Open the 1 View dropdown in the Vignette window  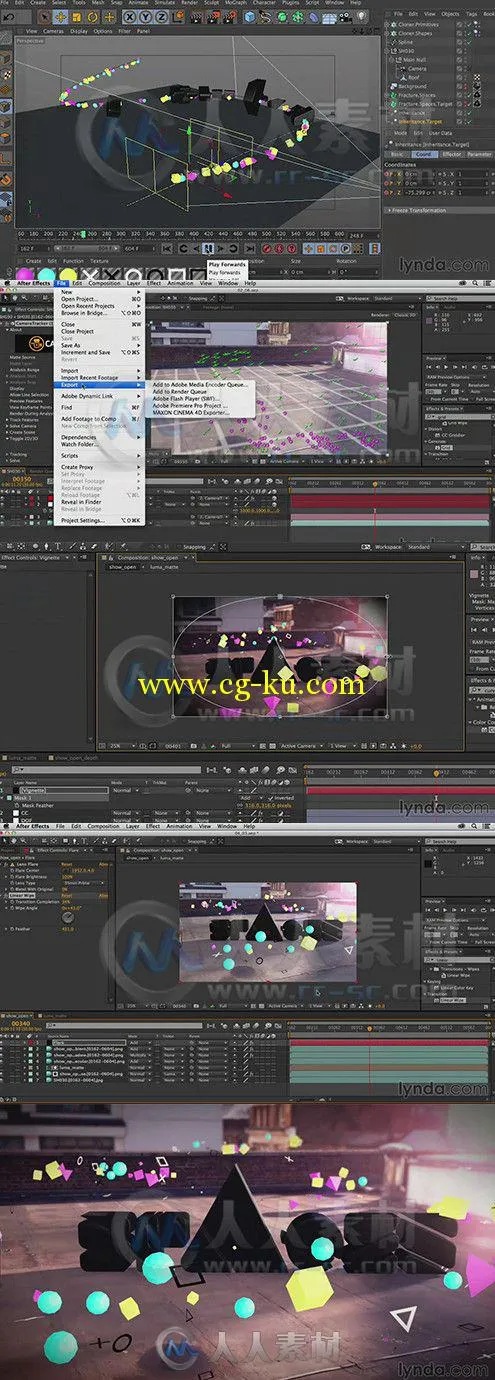pos(343,746)
